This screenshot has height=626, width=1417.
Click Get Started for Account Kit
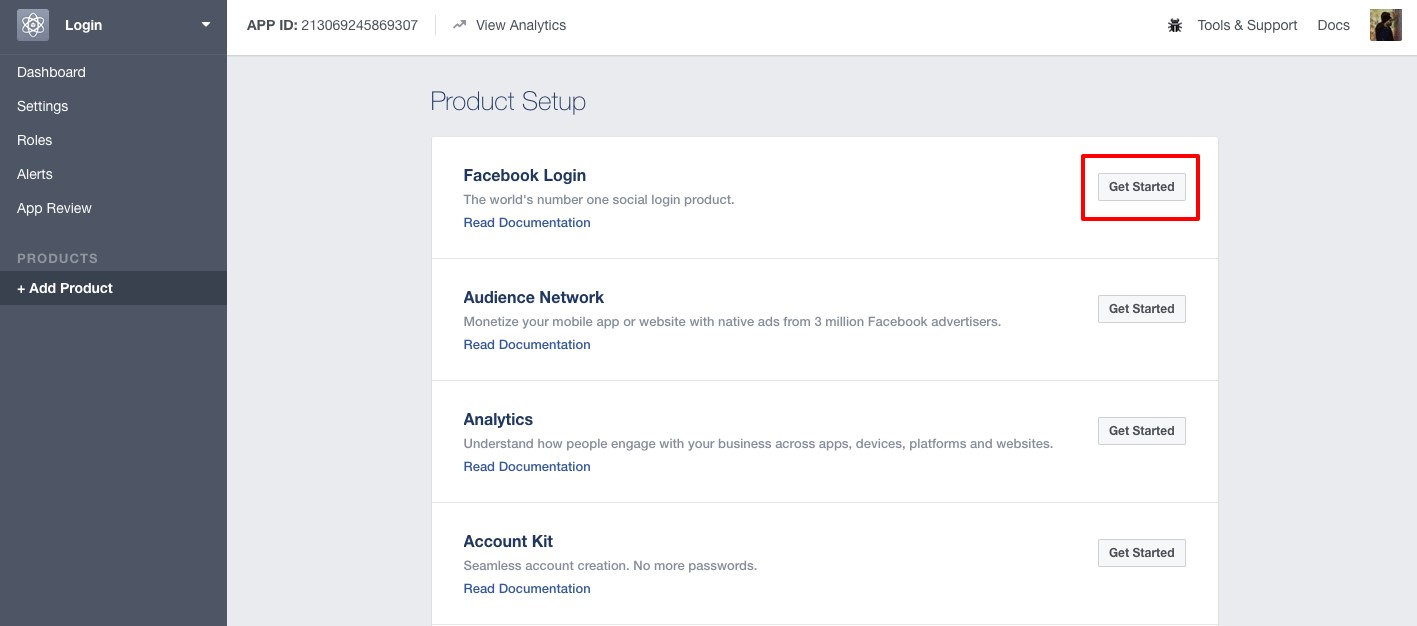1141,553
